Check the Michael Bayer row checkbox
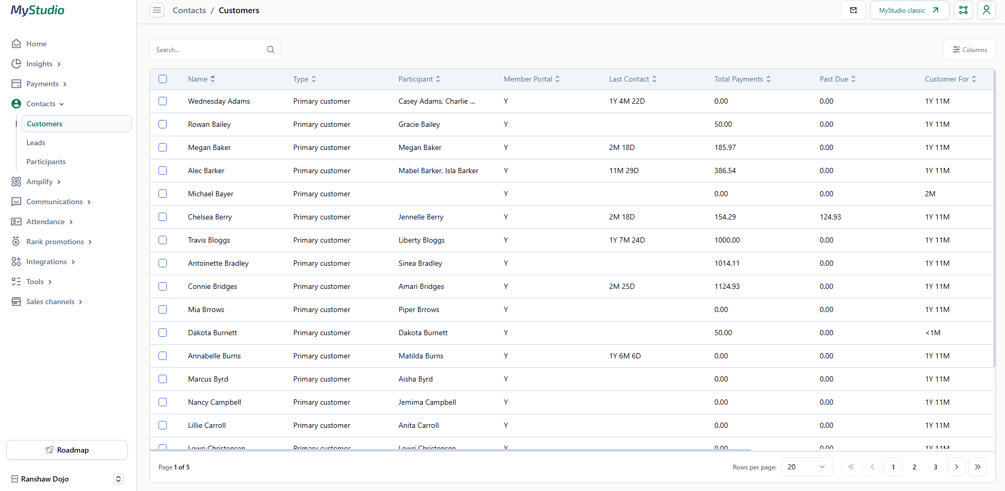This screenshot has width=1005, height=491. pyautogui.click(x=163, y=194)
